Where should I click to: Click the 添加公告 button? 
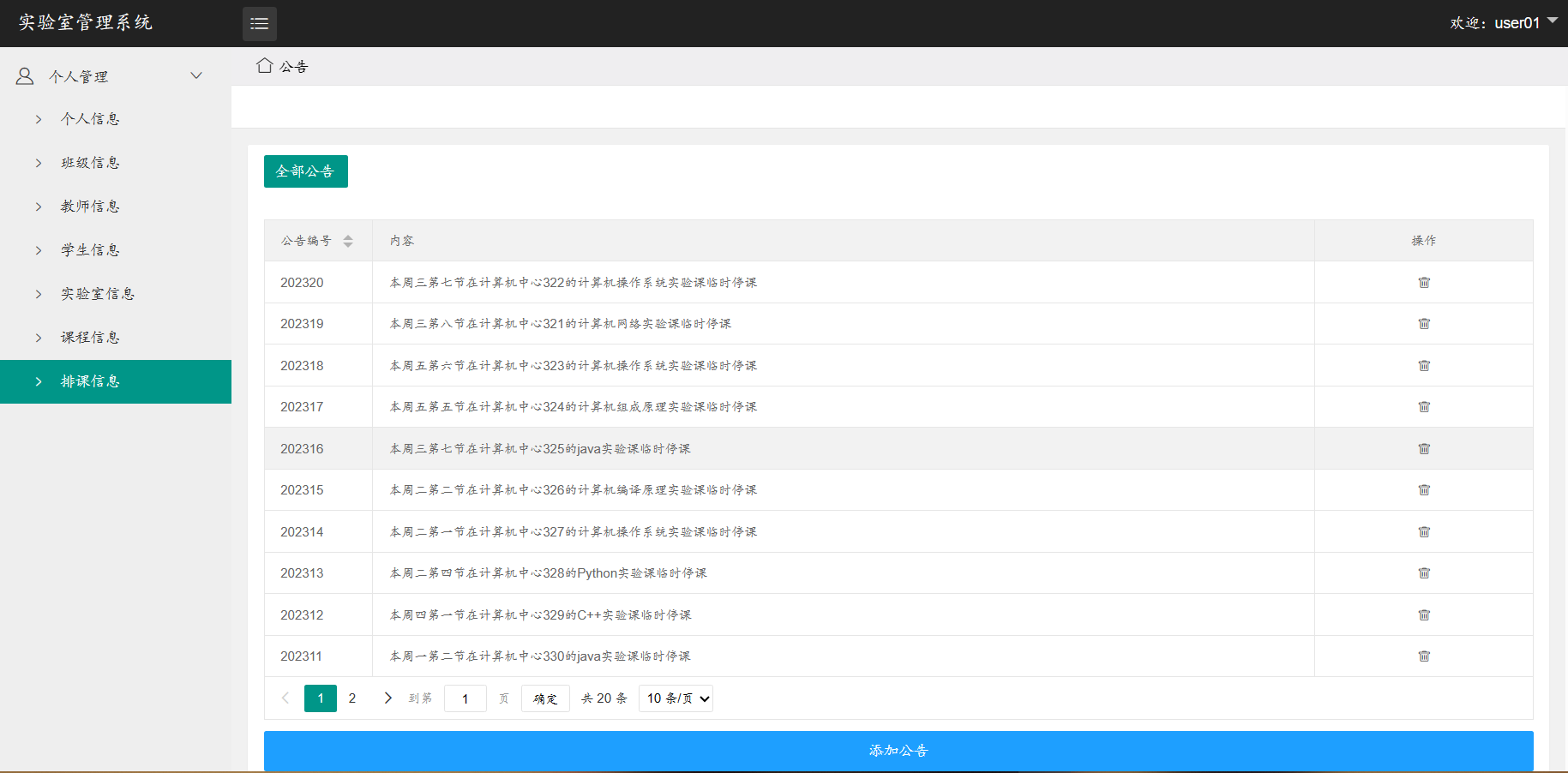[x=898, y=751]
